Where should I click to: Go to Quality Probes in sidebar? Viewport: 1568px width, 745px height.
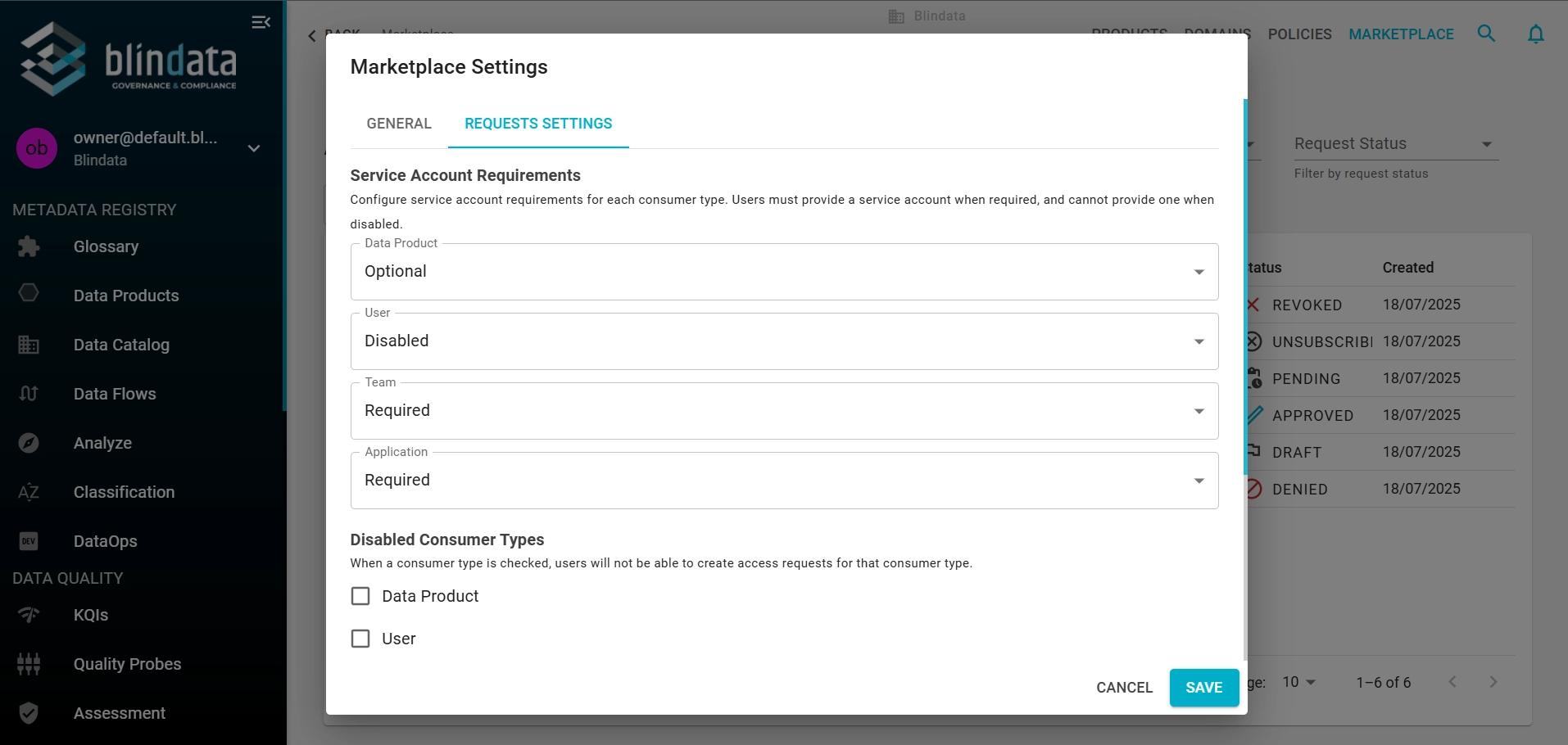point(127,664)
